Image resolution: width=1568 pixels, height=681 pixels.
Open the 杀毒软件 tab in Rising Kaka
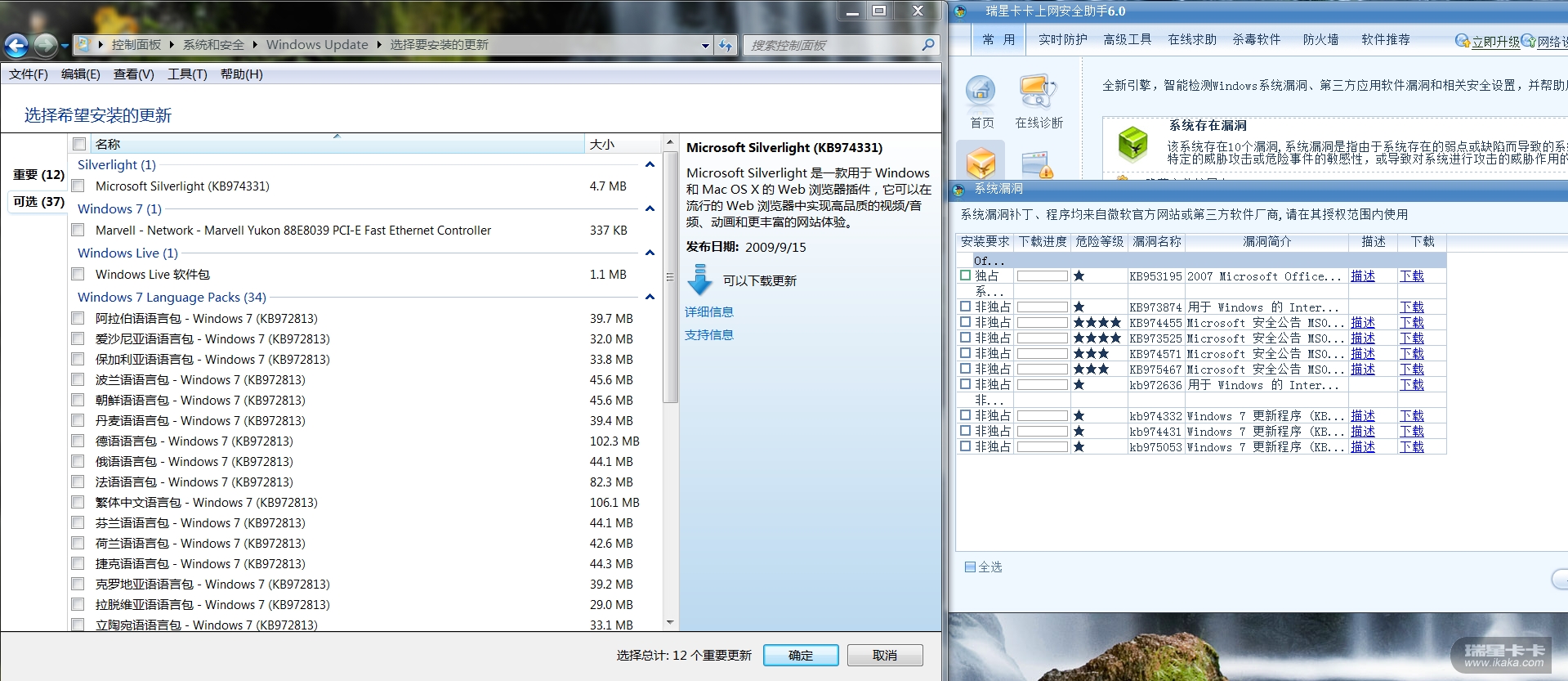tap(1257, 39)
